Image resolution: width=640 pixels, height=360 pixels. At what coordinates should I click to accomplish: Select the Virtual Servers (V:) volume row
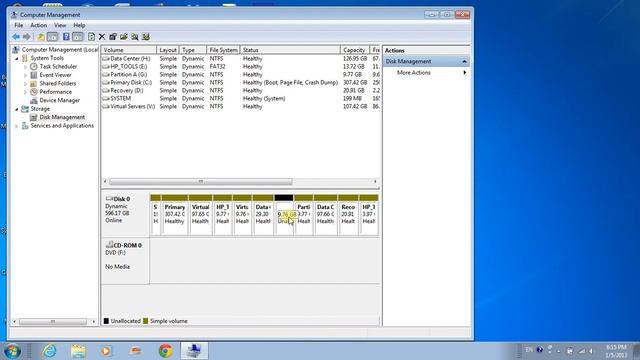coord(241,107)
